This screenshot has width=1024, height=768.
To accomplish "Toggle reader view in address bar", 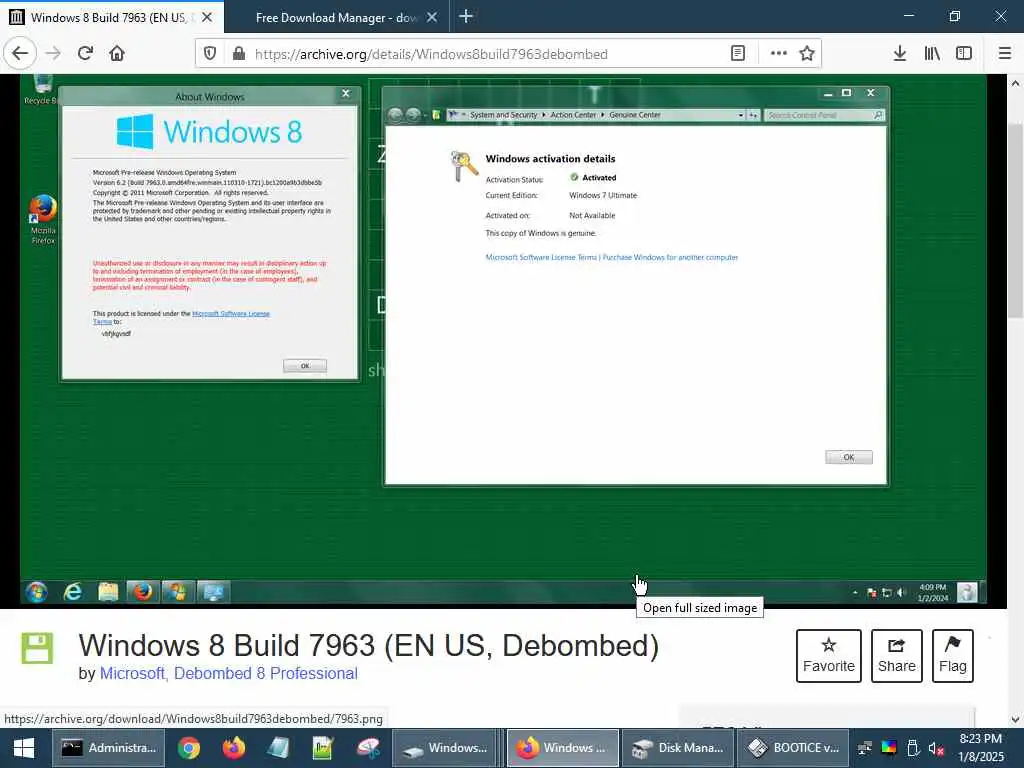I will [x=737, y=54].
